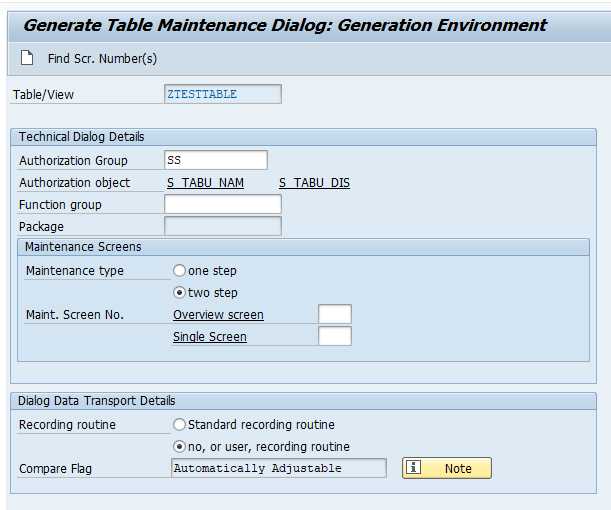Click Find Scr. Number(s) toolbar button
The image size is (611, 510).
coord(102,58)
